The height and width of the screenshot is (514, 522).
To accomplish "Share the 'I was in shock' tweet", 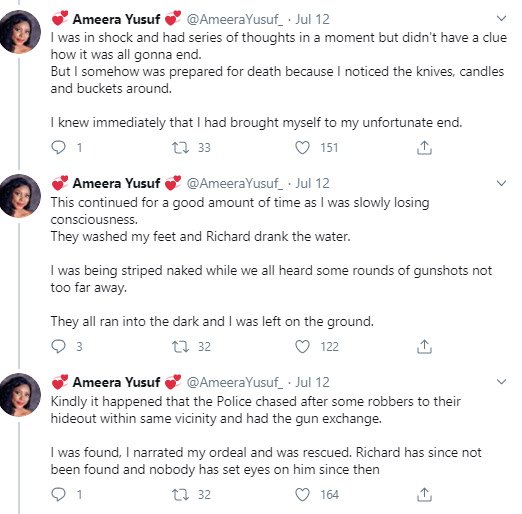I will 424,148.
